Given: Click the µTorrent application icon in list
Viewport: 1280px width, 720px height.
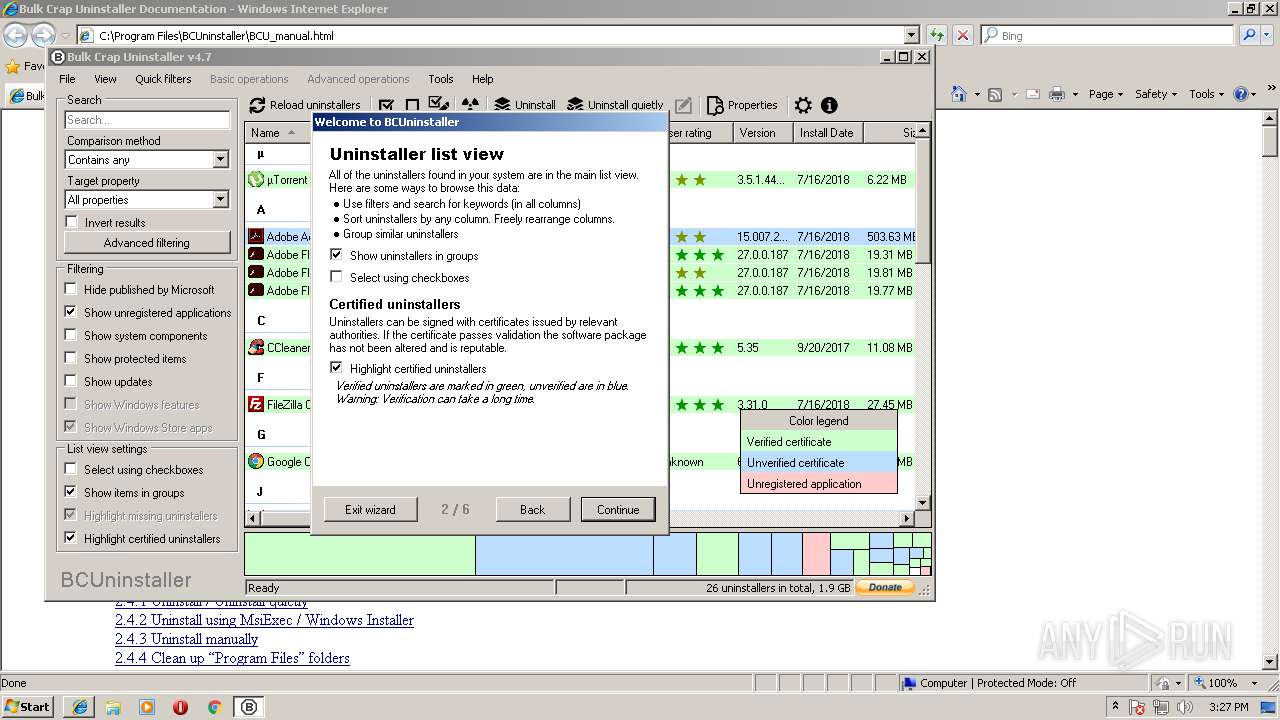Looking at the screenshot, I should [256, 180].
